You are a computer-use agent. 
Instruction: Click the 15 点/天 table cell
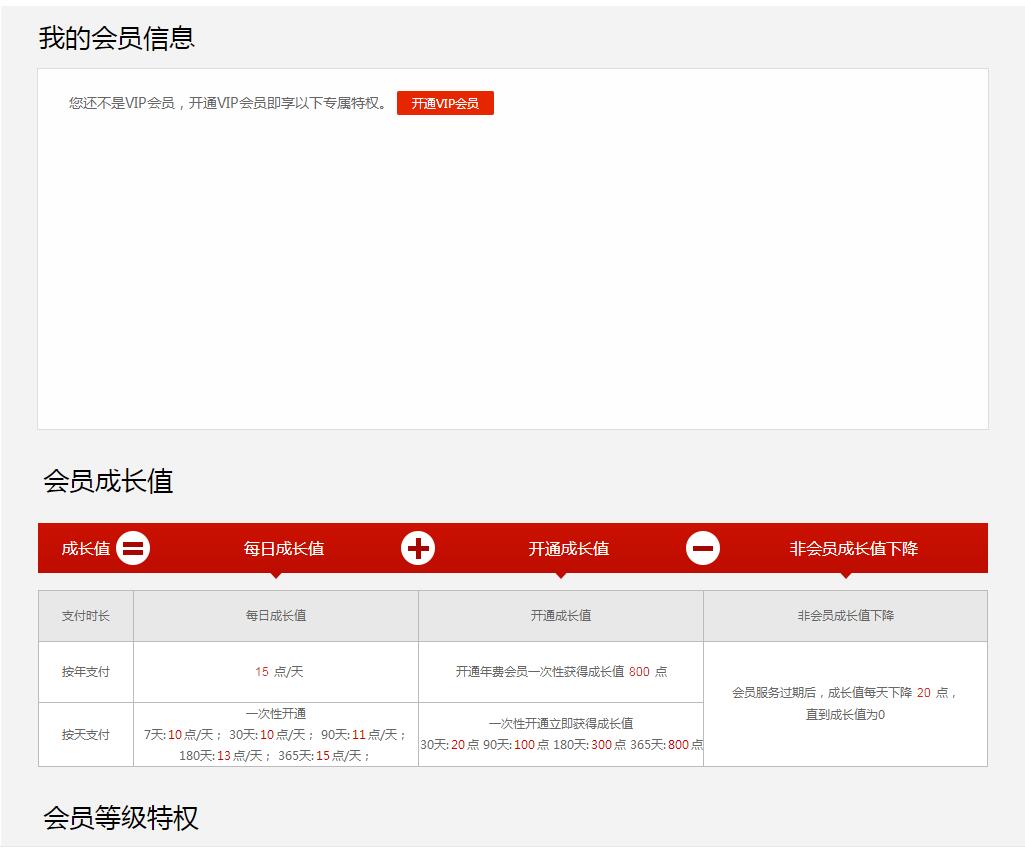pyautogui.click(x=276, y=672)
